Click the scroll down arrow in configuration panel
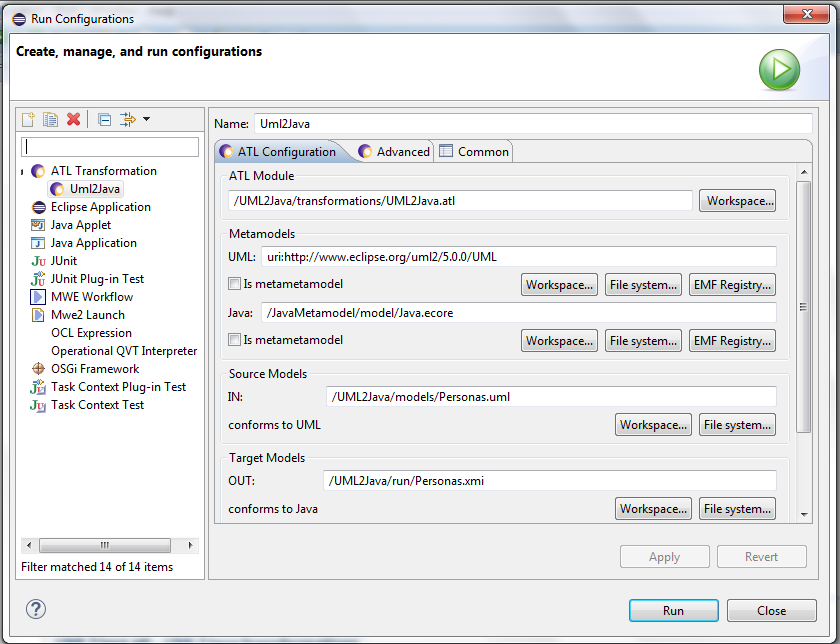The image size is (840, 644). click(x=804, y=514)
